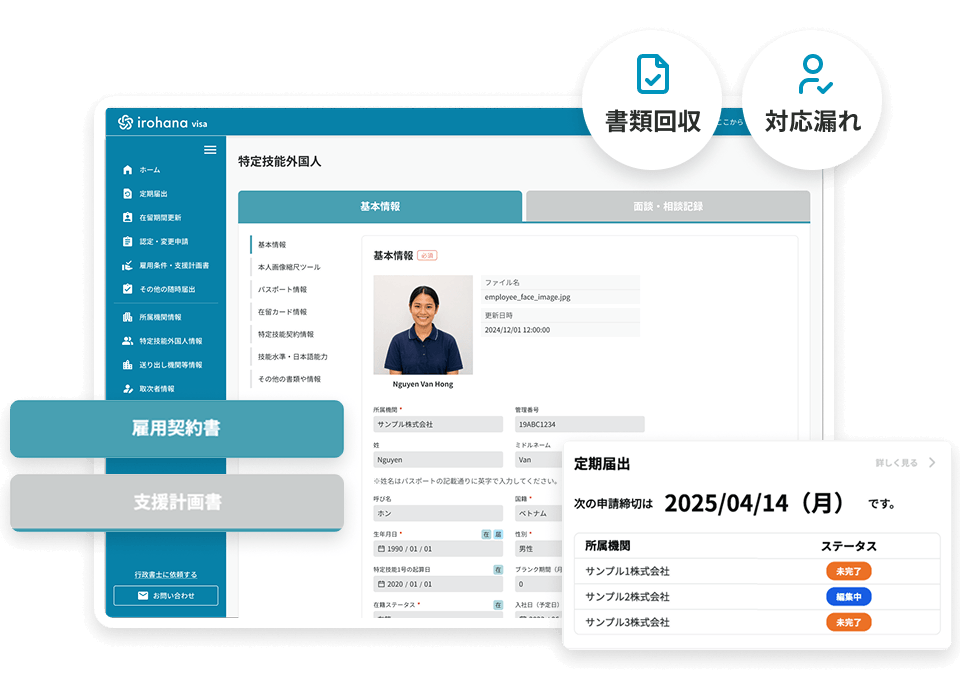The width and height of the screenshot is (960, 680).
Task: Click the 在留期間更新 sidebar icon
Action: 127,217
